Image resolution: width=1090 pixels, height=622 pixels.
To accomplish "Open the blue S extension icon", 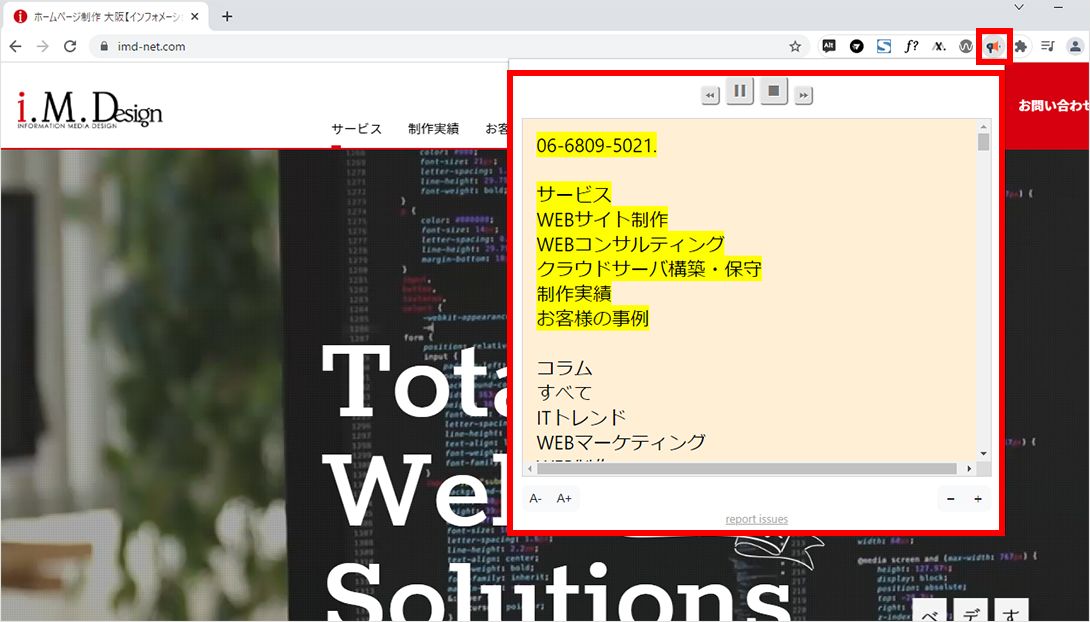I will click(x=884, y=47).
